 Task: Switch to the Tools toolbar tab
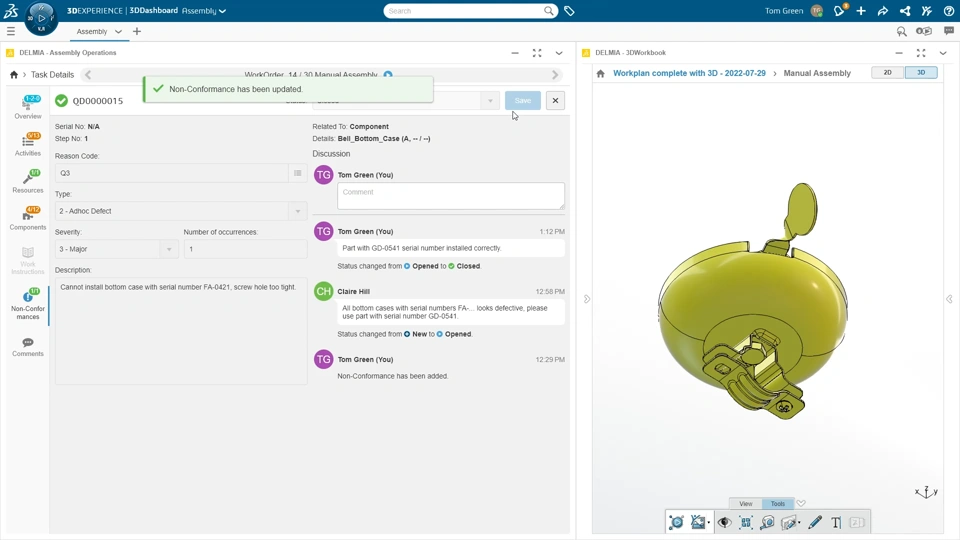click(x=778, y=503)
